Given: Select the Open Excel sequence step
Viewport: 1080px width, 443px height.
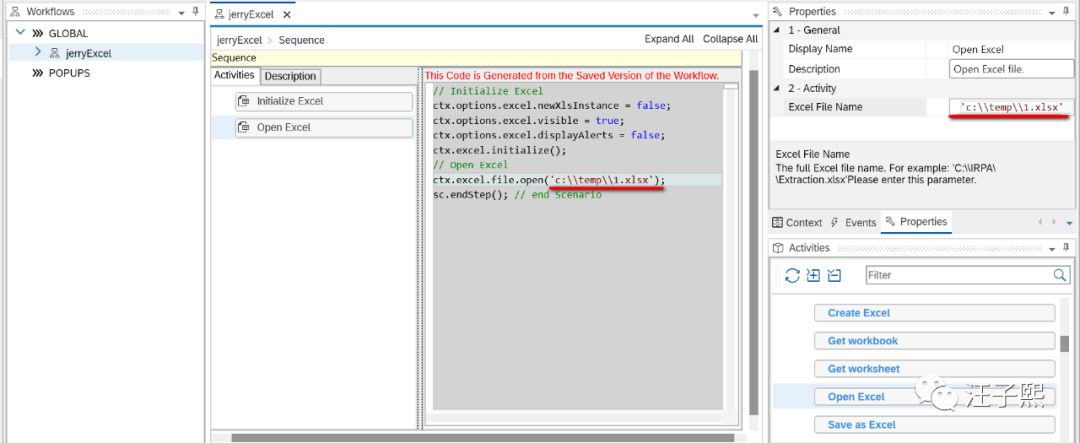Looking at the screenshot, I should point(324,127).
